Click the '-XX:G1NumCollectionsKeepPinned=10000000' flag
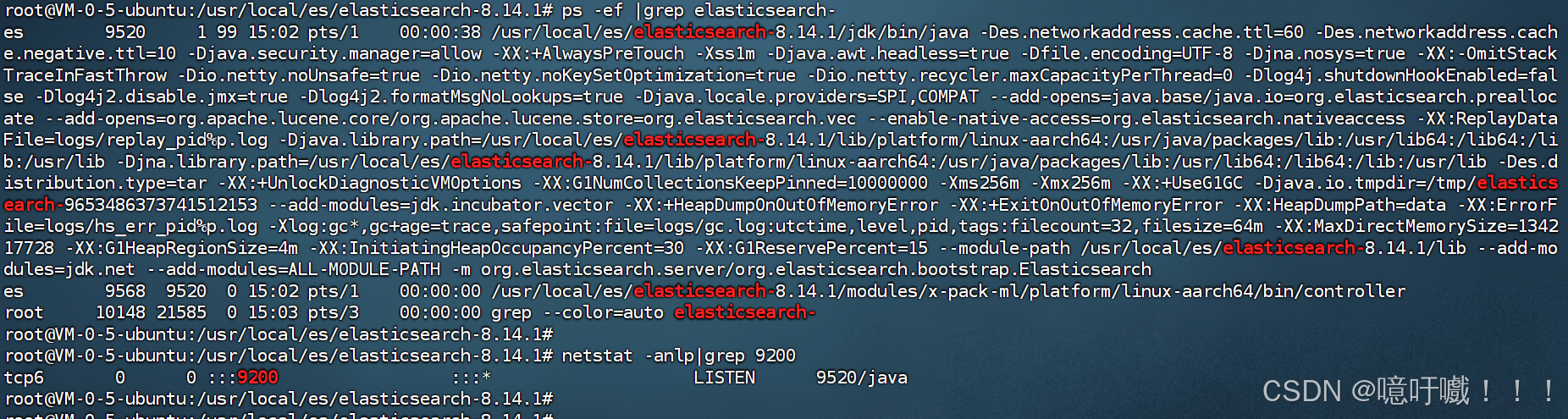1568x419 pixels. (730, 183)
